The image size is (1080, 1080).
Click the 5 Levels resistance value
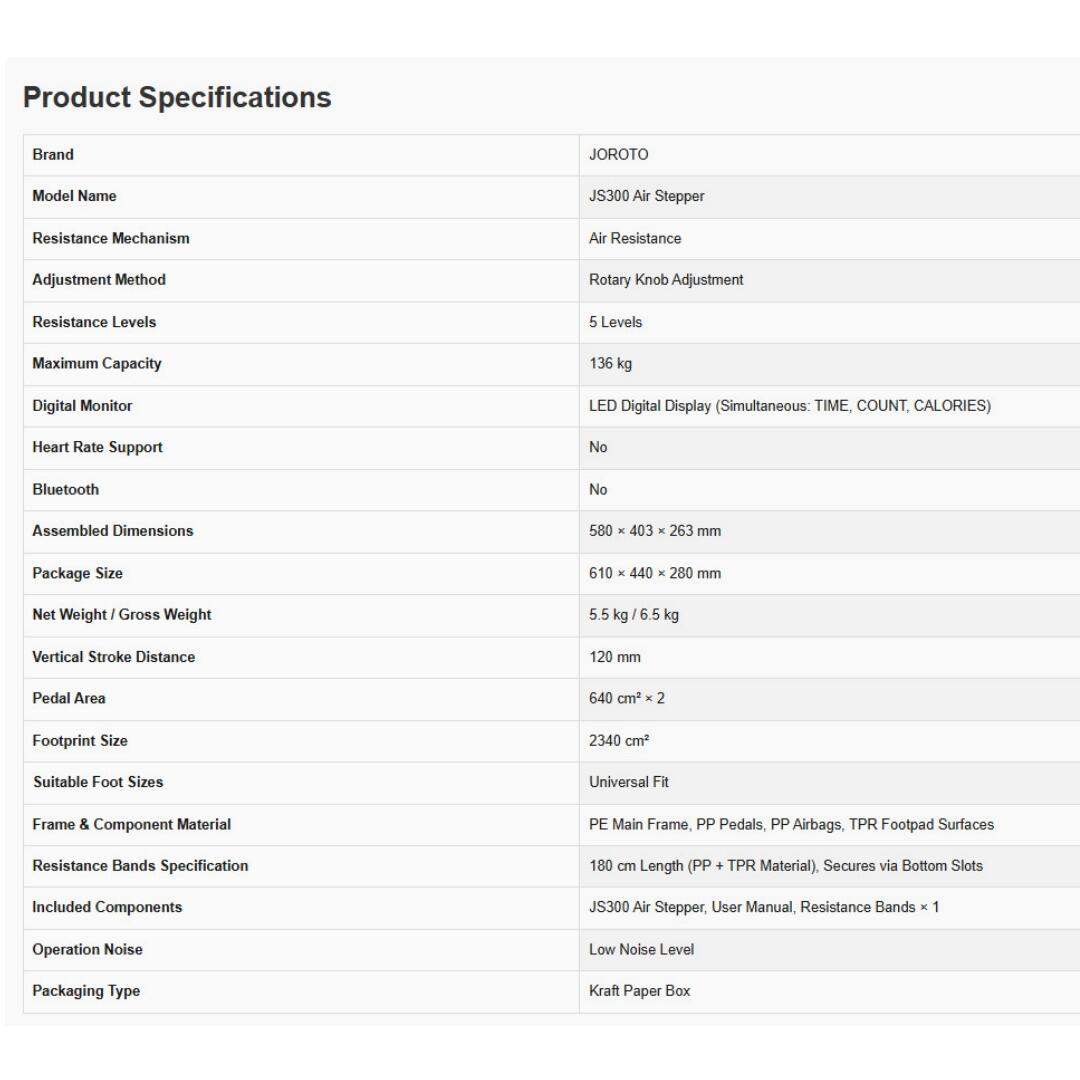(616, 322)
